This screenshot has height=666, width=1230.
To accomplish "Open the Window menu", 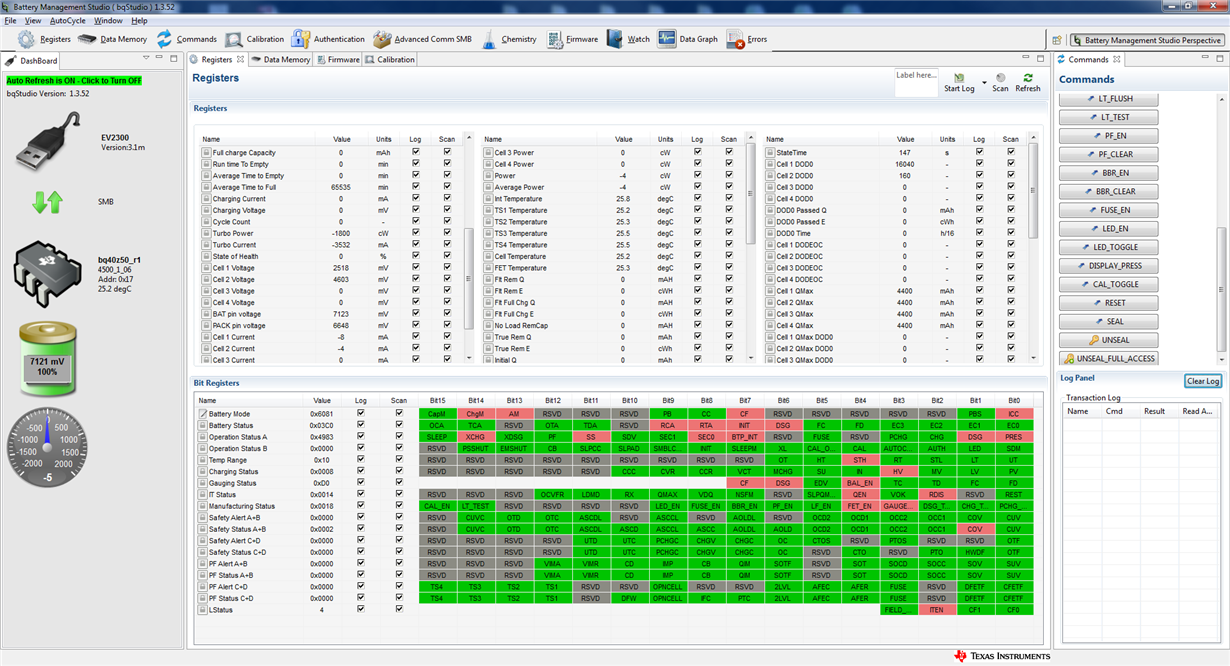I will (108, 20).
